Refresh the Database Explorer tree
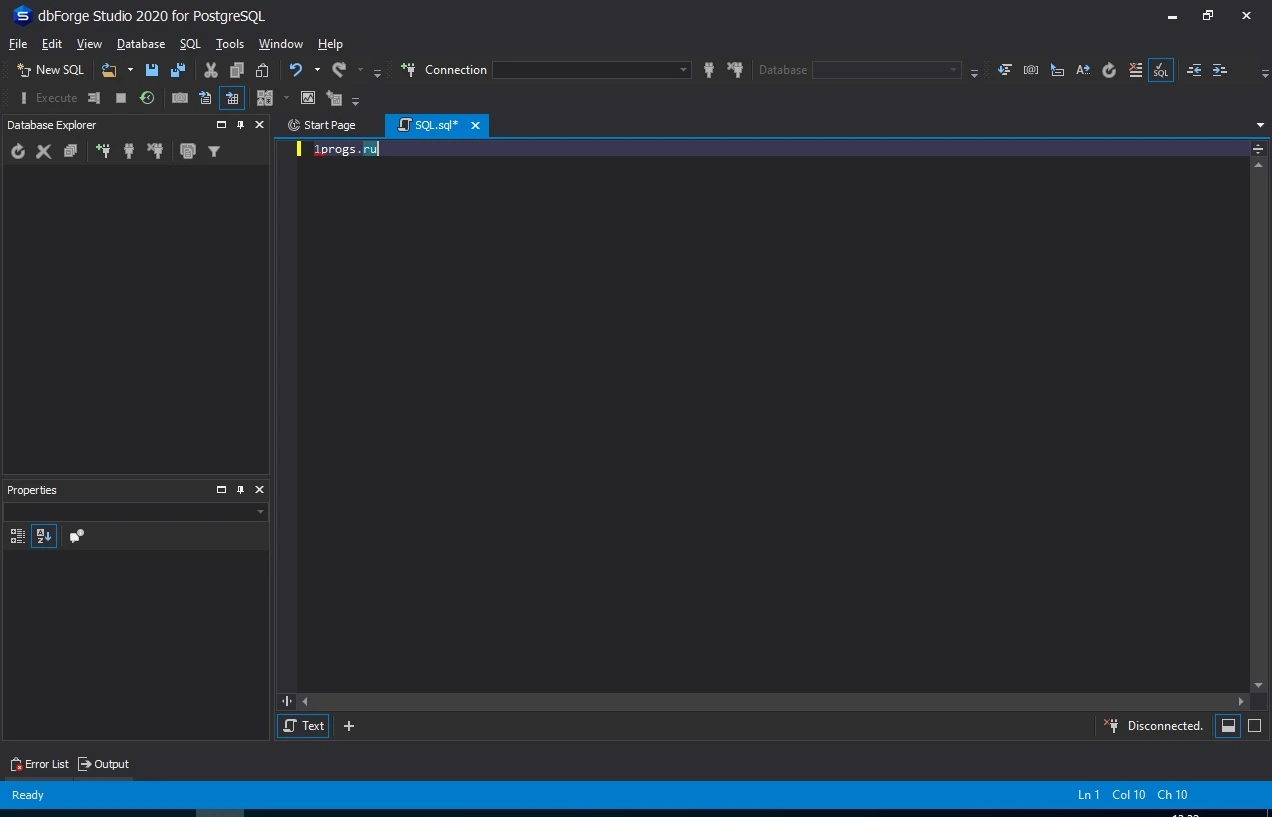 point(17,151)
